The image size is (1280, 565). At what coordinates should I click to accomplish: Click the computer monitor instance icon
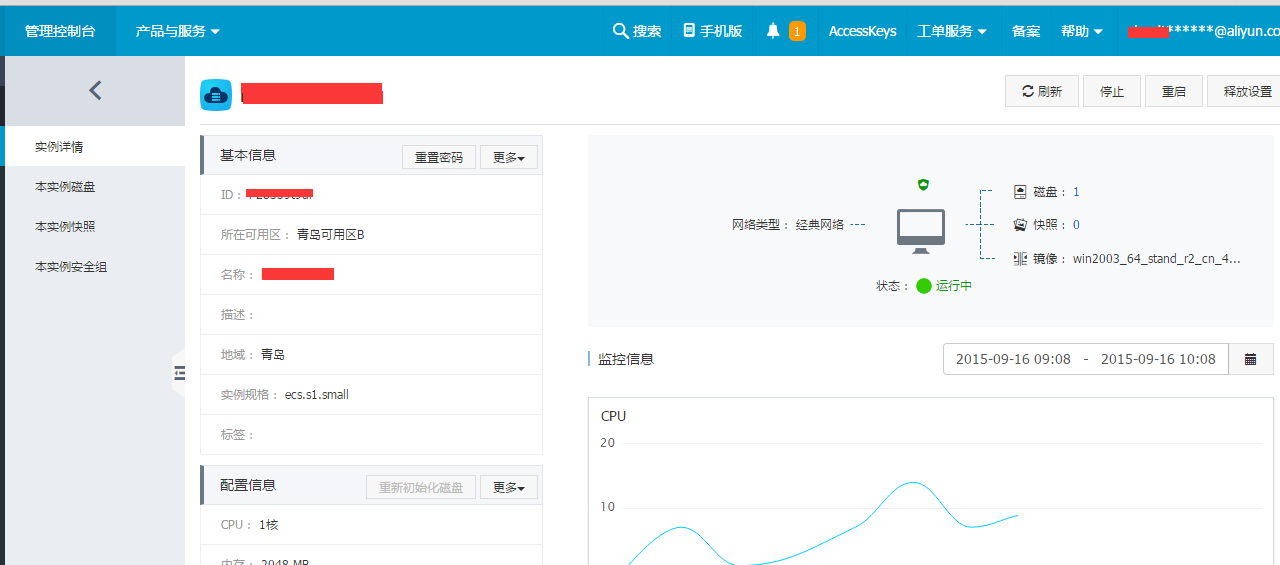(x=921, y=229)
